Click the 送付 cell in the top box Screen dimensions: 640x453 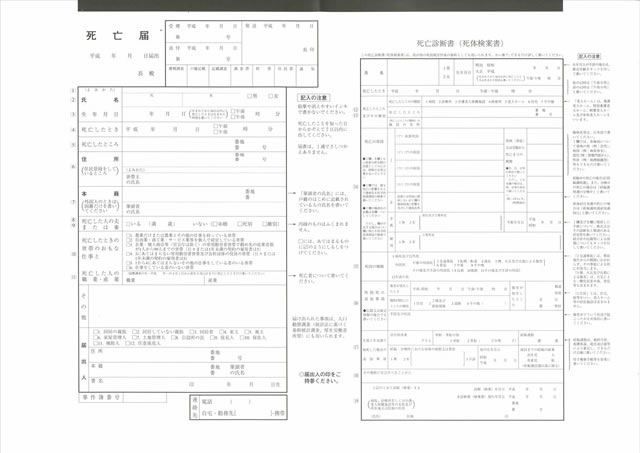[x=204, y=53]
